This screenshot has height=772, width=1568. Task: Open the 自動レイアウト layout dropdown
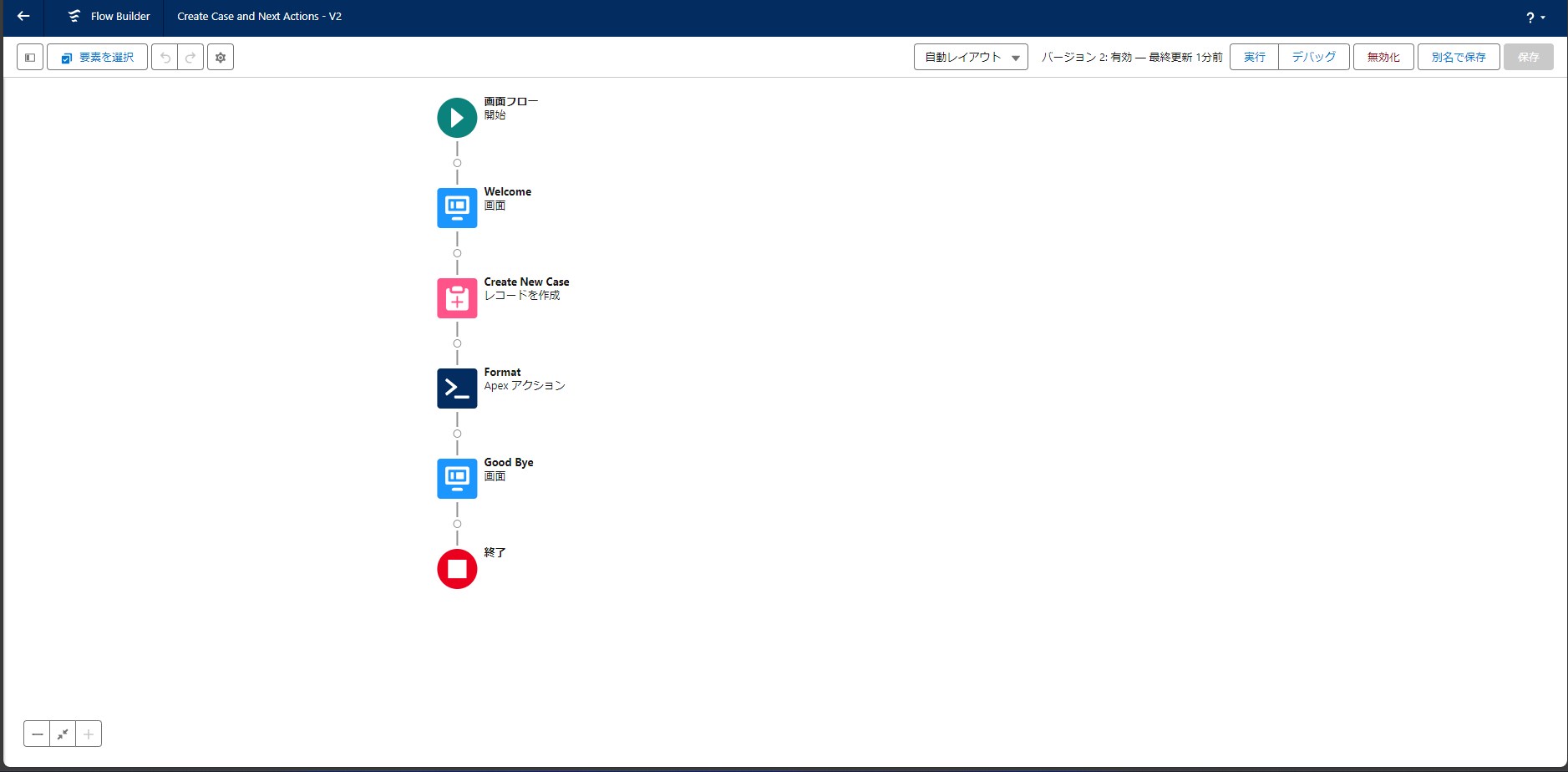click(x=971, y=57)
